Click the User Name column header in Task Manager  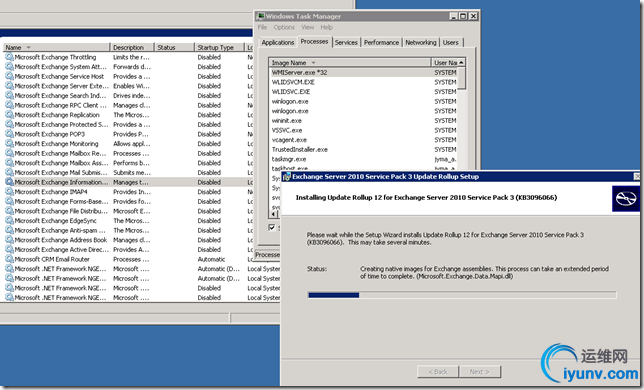point(445,63)
